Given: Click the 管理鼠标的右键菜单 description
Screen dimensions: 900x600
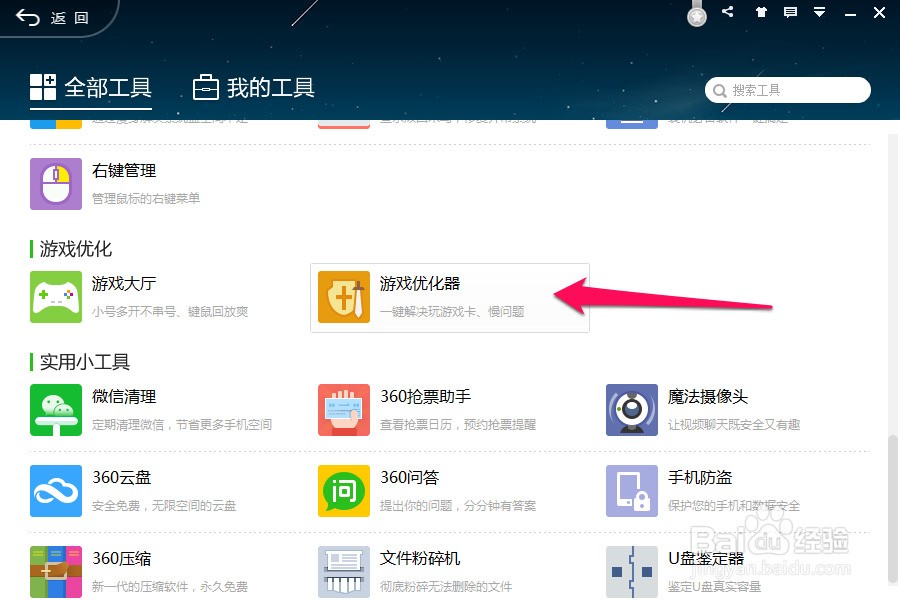Looking at the screenshot, I should (x=146, y=199).
